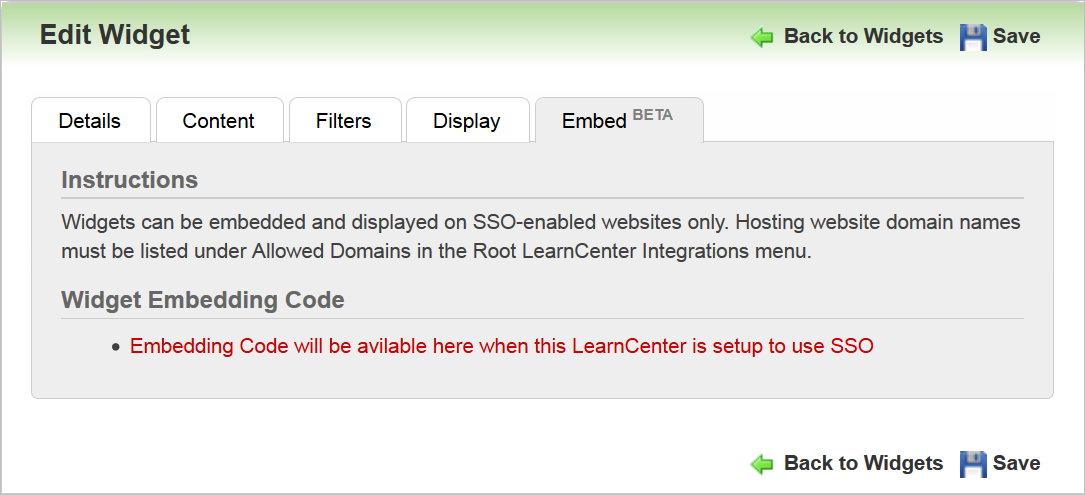Screen dimensions: 1085x495
Task: Click the bullet point before the red message
Action: pyautogui.click(x=116, y=348)
